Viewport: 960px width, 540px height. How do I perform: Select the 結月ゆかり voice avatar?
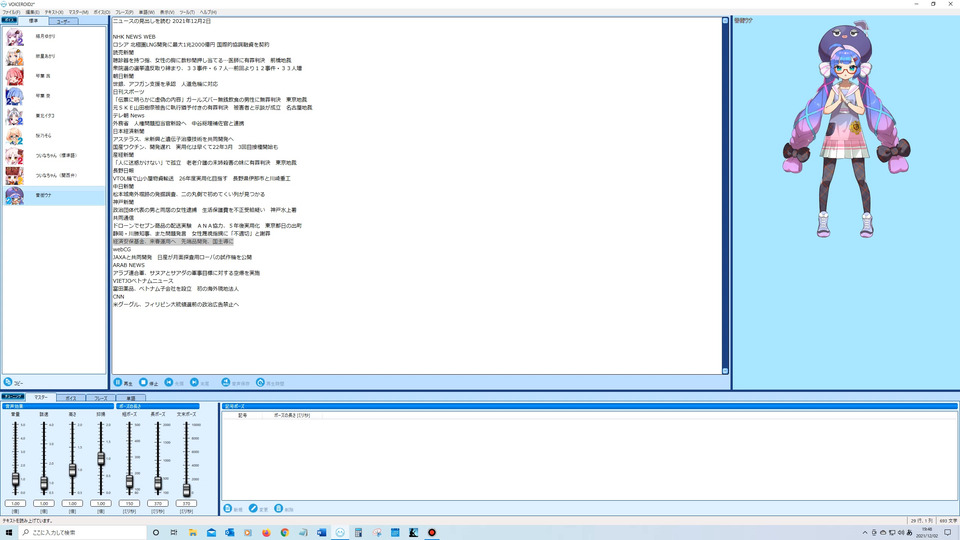point(15,37)
